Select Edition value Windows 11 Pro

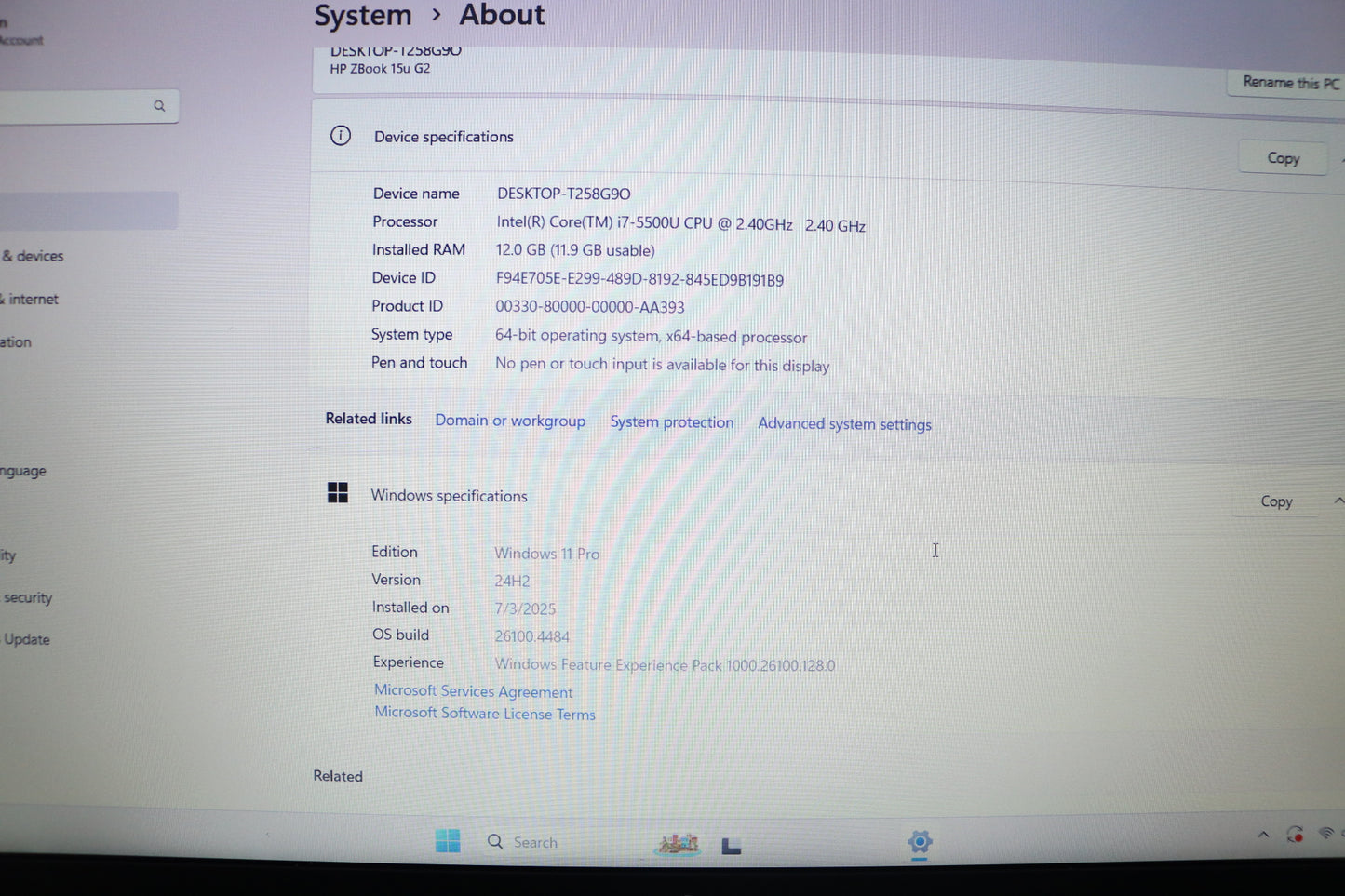[x=546, y=554]
